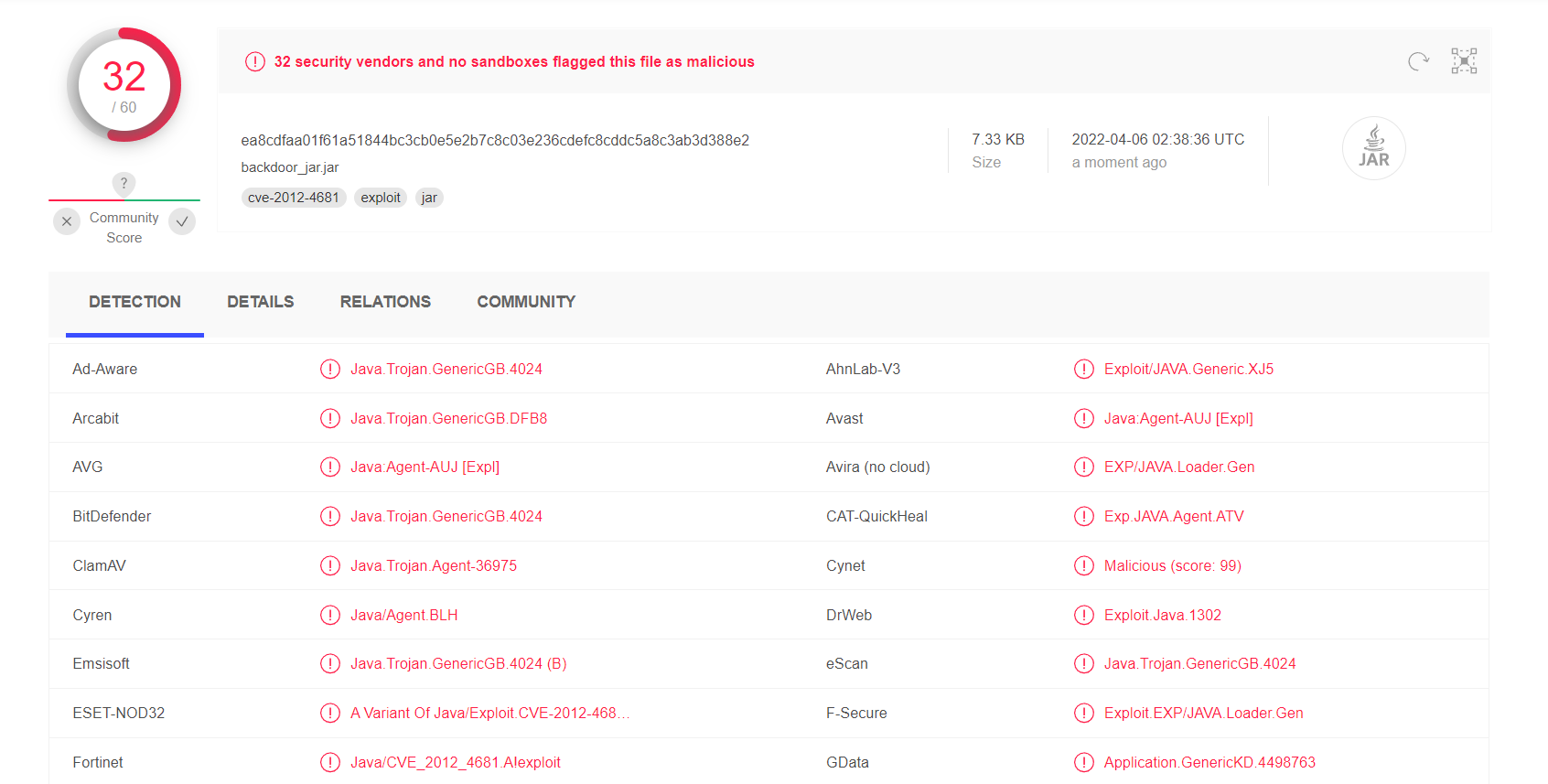Click the ClamAV vendor name
This screenshot has height=784, width=1548.
tap(100, 565)
